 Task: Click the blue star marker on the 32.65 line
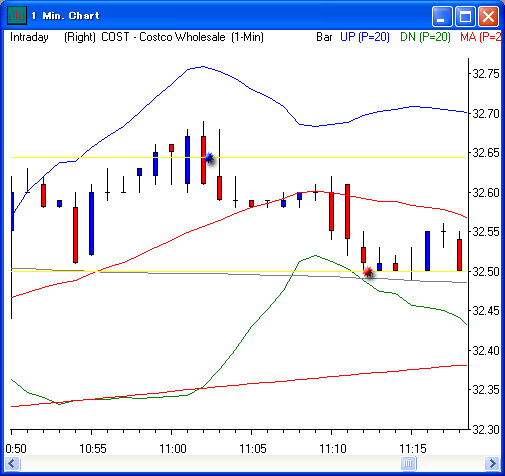[209, 157]
